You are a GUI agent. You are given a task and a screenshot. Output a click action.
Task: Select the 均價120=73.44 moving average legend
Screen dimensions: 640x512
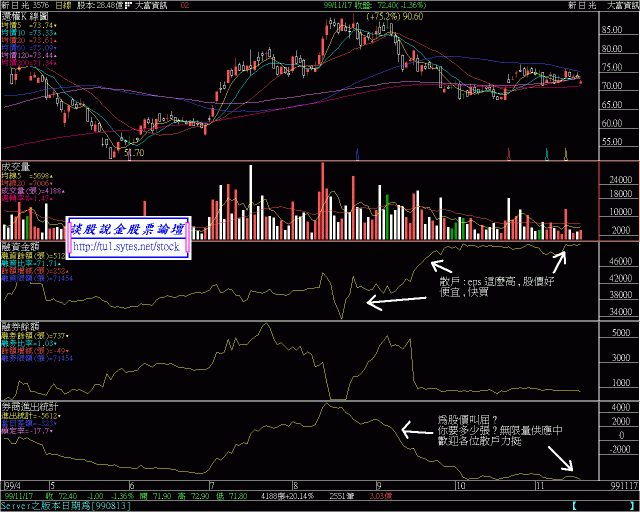coord(29,56)
